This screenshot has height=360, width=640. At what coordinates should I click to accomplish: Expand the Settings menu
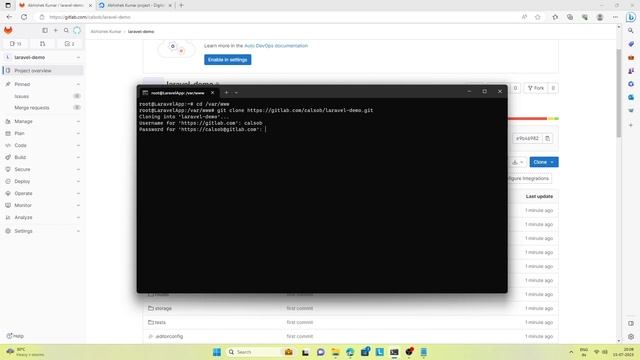tap(43, 231)
